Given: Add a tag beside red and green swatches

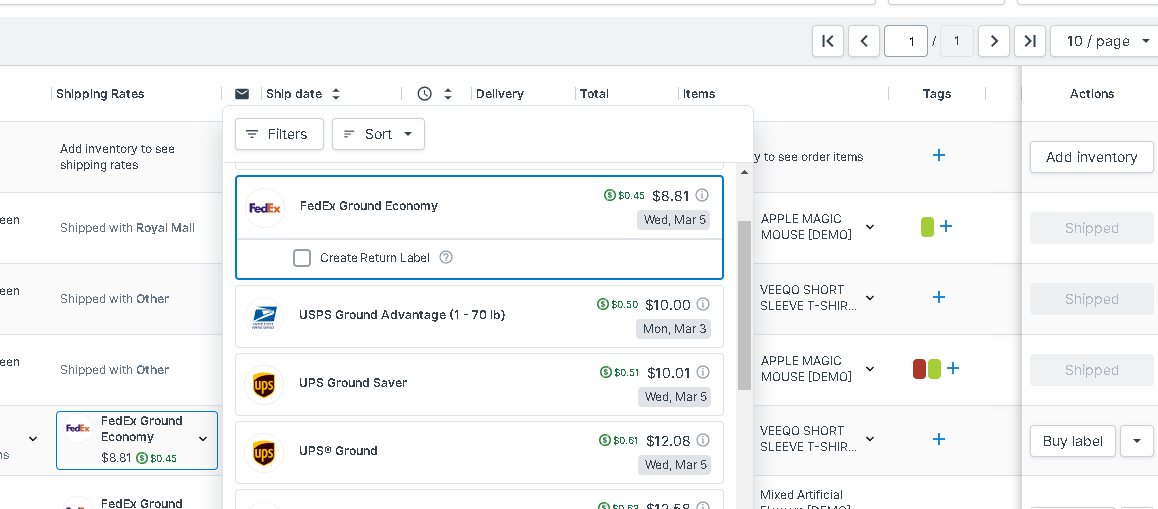Looking at the screenshot, I should (953, 368).
